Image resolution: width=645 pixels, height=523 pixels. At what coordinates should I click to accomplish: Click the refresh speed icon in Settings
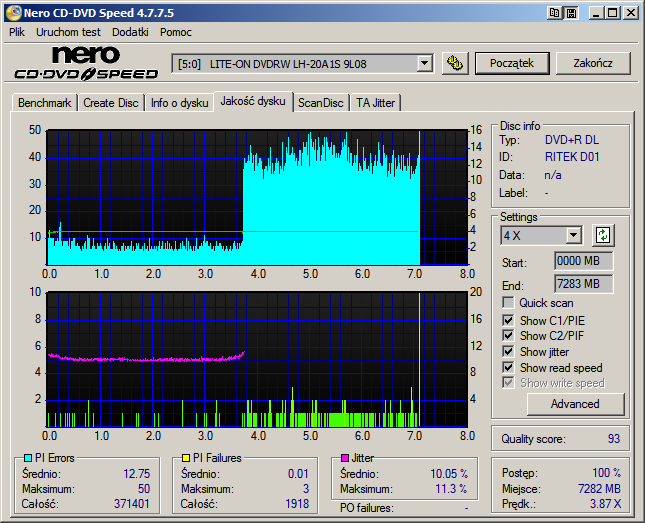[603, 235]
